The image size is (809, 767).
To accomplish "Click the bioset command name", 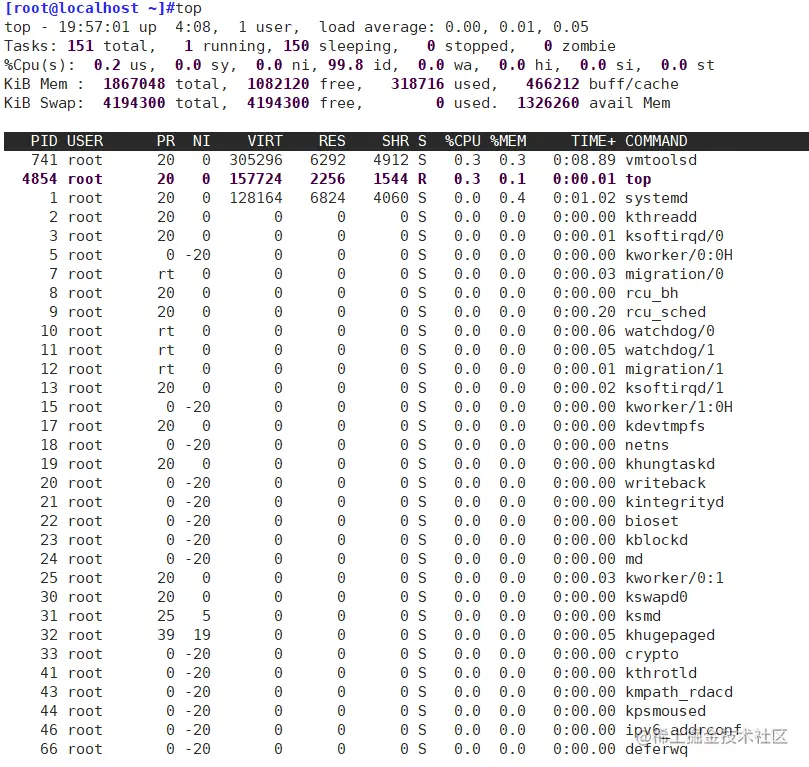I will coord(652,521).
